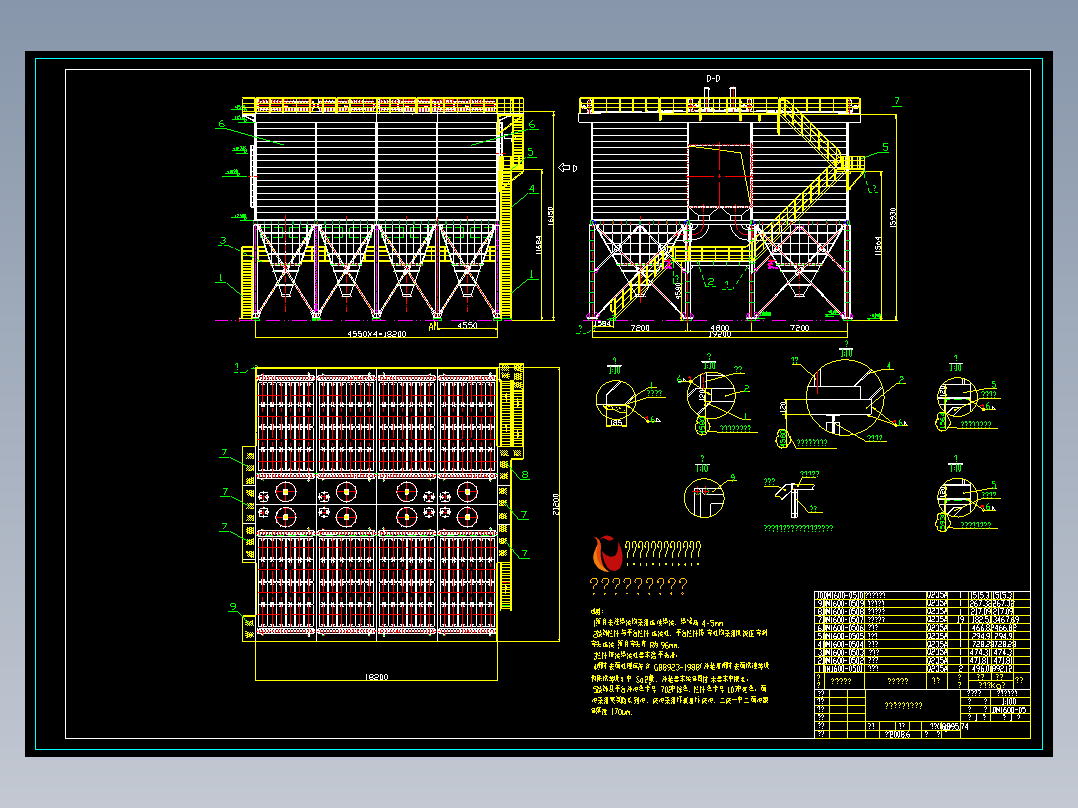Select parts list row DN1600-0501
Screen dimensions: 1078x808
(x=922, y=668)
